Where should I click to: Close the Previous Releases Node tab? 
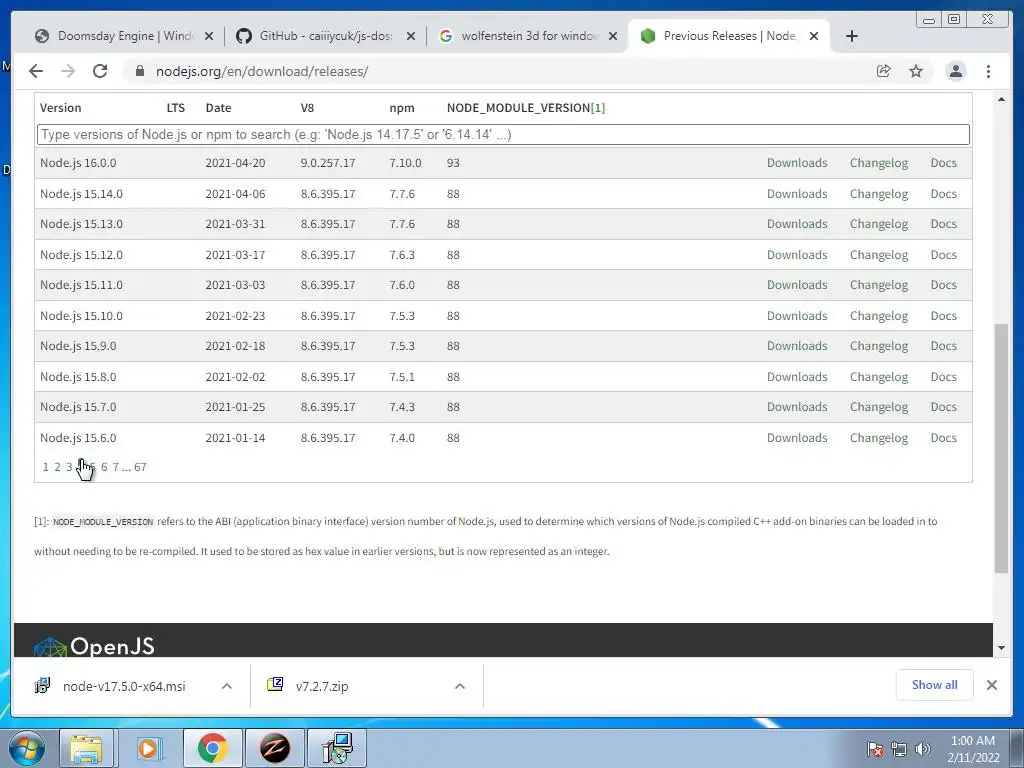pos(814,37)
